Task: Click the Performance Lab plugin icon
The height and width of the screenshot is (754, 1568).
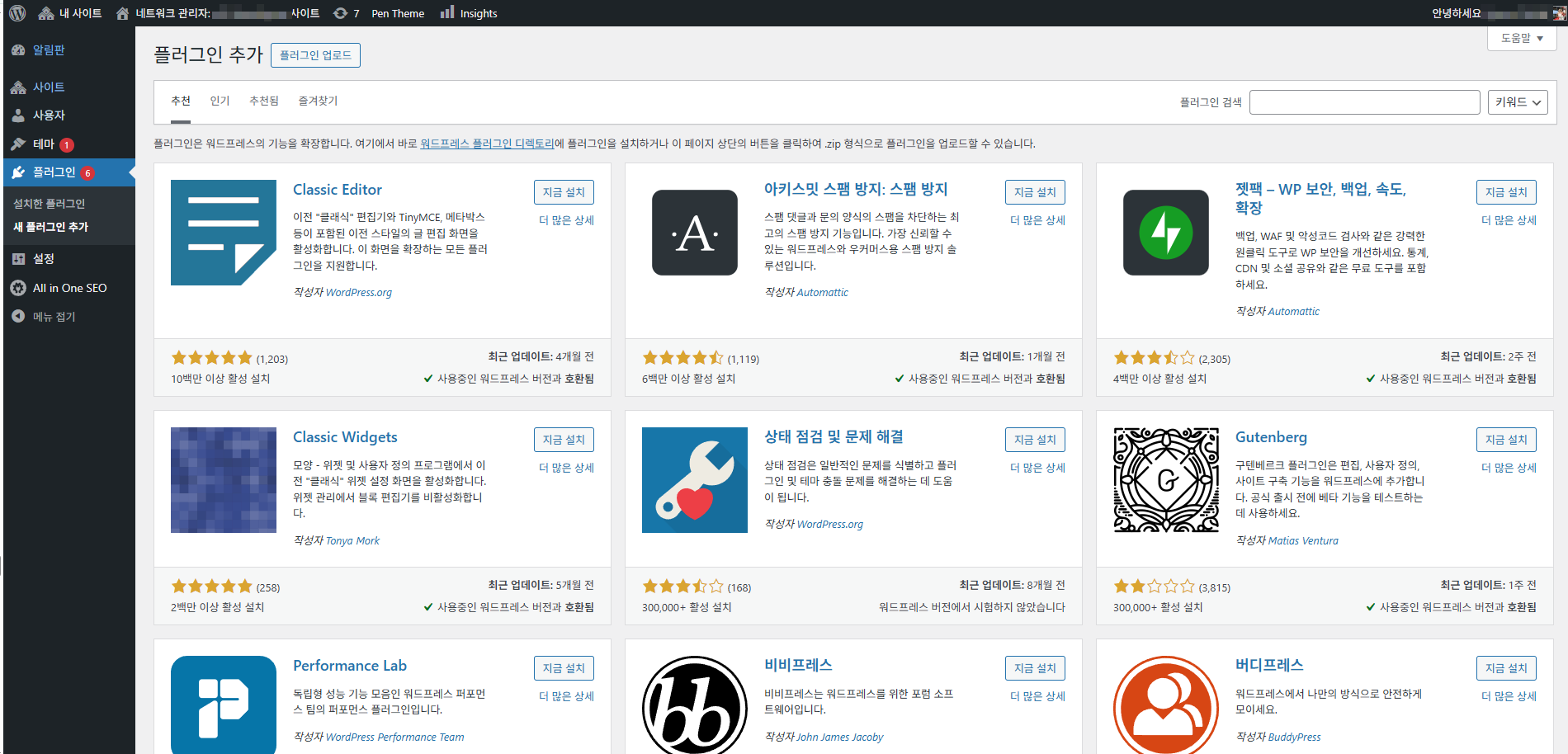Action: pyautogui.click(x=224, y=705)
